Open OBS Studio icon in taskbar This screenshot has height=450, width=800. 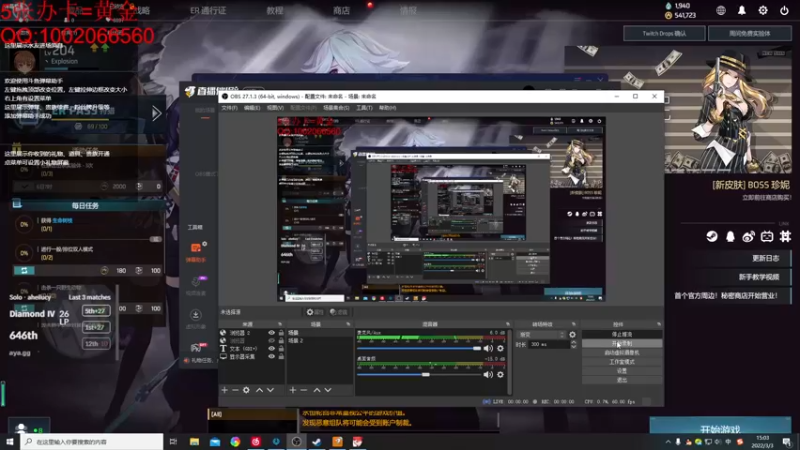(296, 441)
